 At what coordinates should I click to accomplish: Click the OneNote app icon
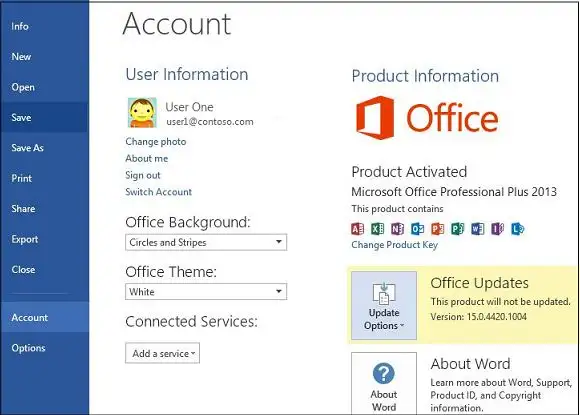pyautogui.click(x=397, y=229)
